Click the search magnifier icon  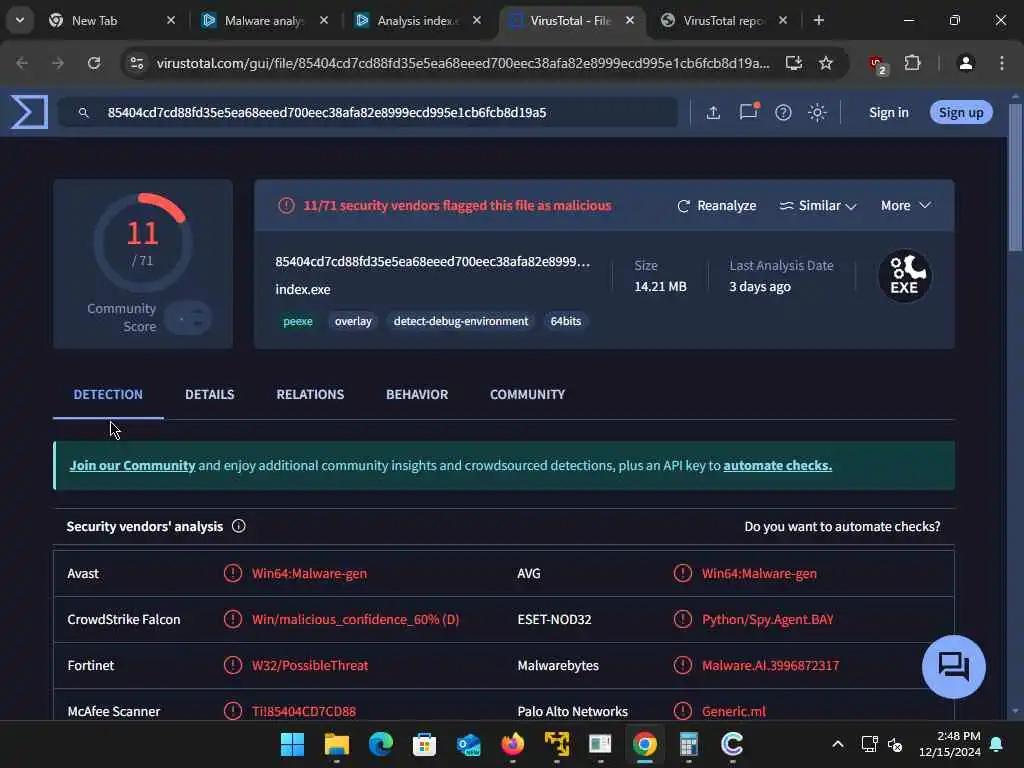tap(83, 113)
